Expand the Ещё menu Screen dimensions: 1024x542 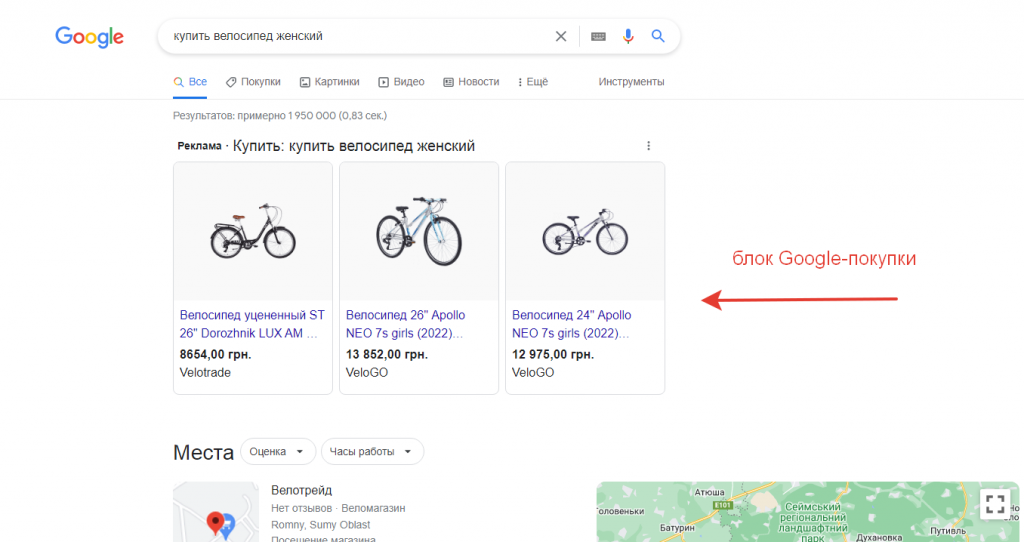point(533,82)
